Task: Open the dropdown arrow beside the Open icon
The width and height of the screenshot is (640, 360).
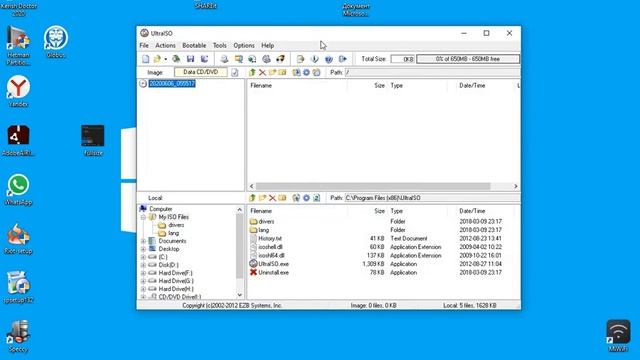Action: tap(166, 59)
